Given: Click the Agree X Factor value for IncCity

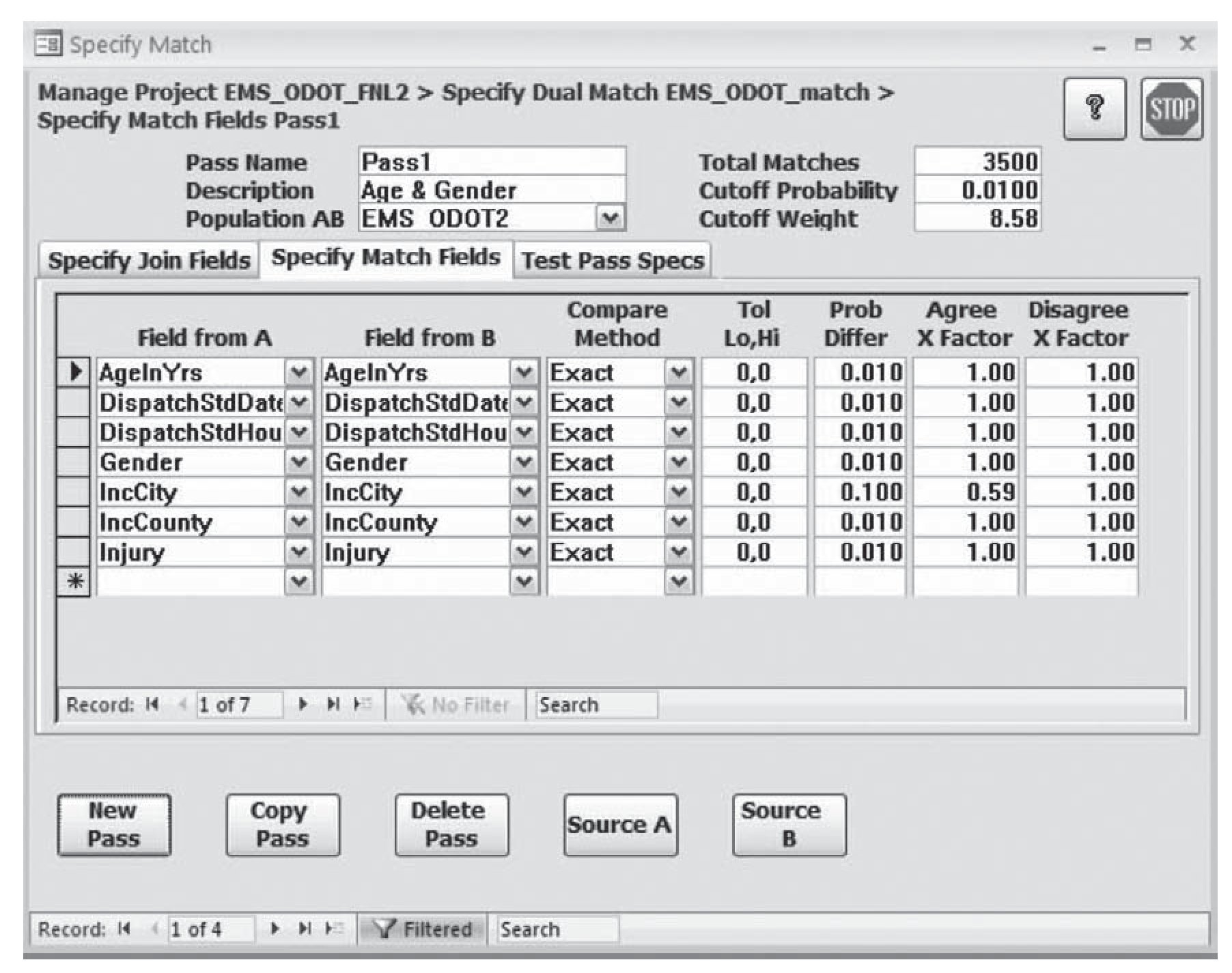Looking at the screenshot, I should coord(965,492).
